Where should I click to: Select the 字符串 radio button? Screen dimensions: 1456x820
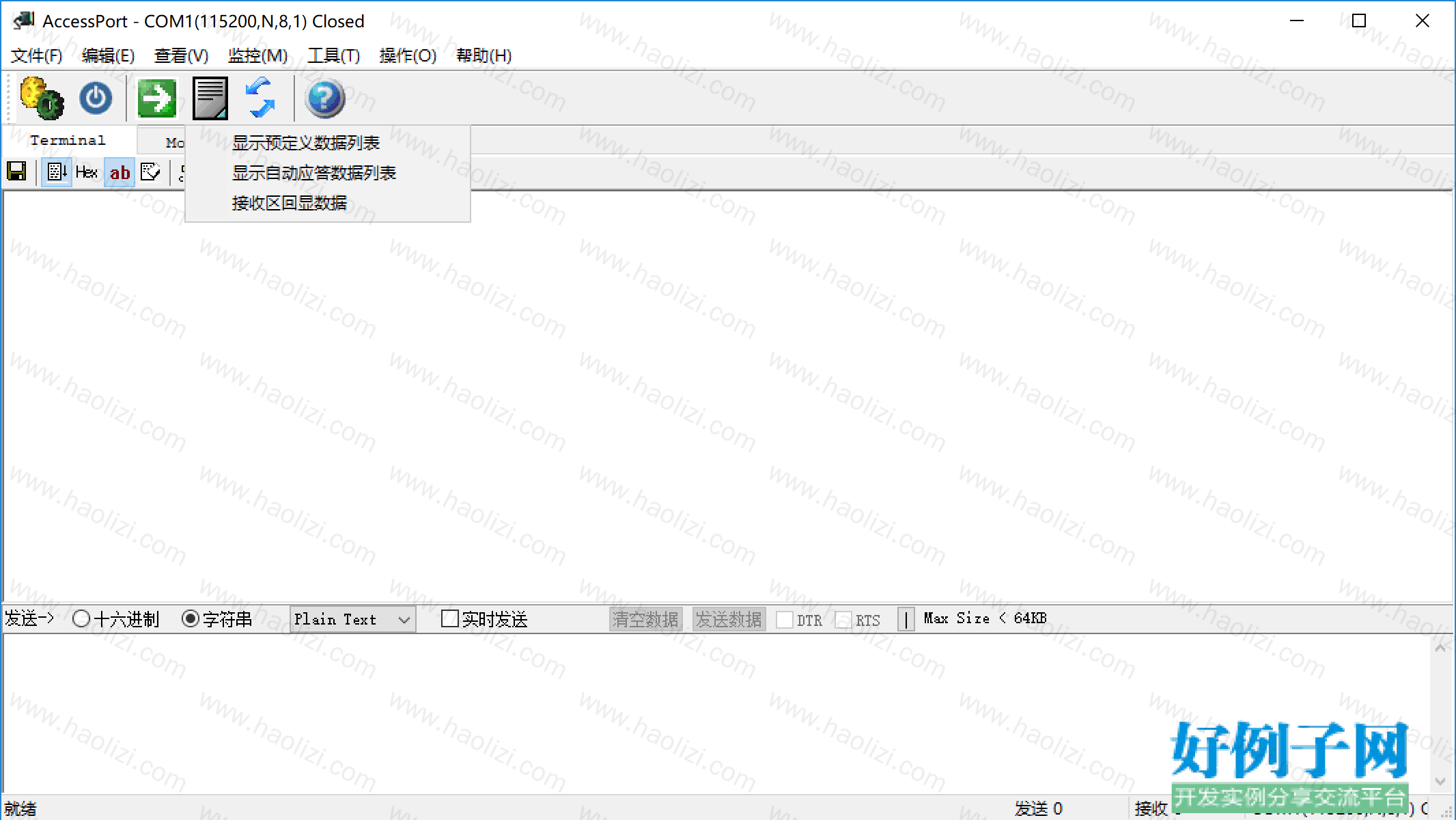[191, 619]
